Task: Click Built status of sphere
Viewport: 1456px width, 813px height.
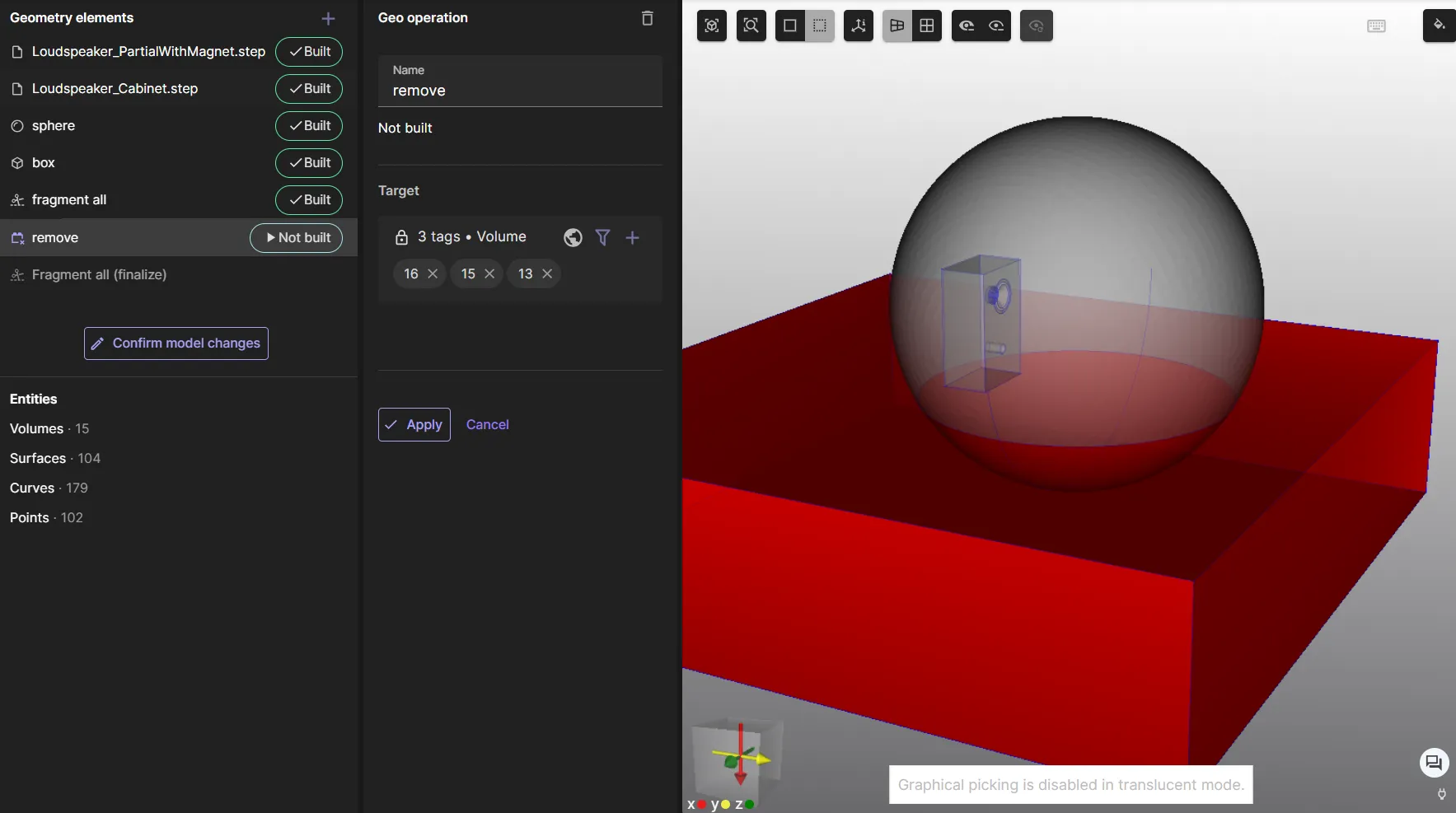Action: pyautogui.click(x=309, y=125)
